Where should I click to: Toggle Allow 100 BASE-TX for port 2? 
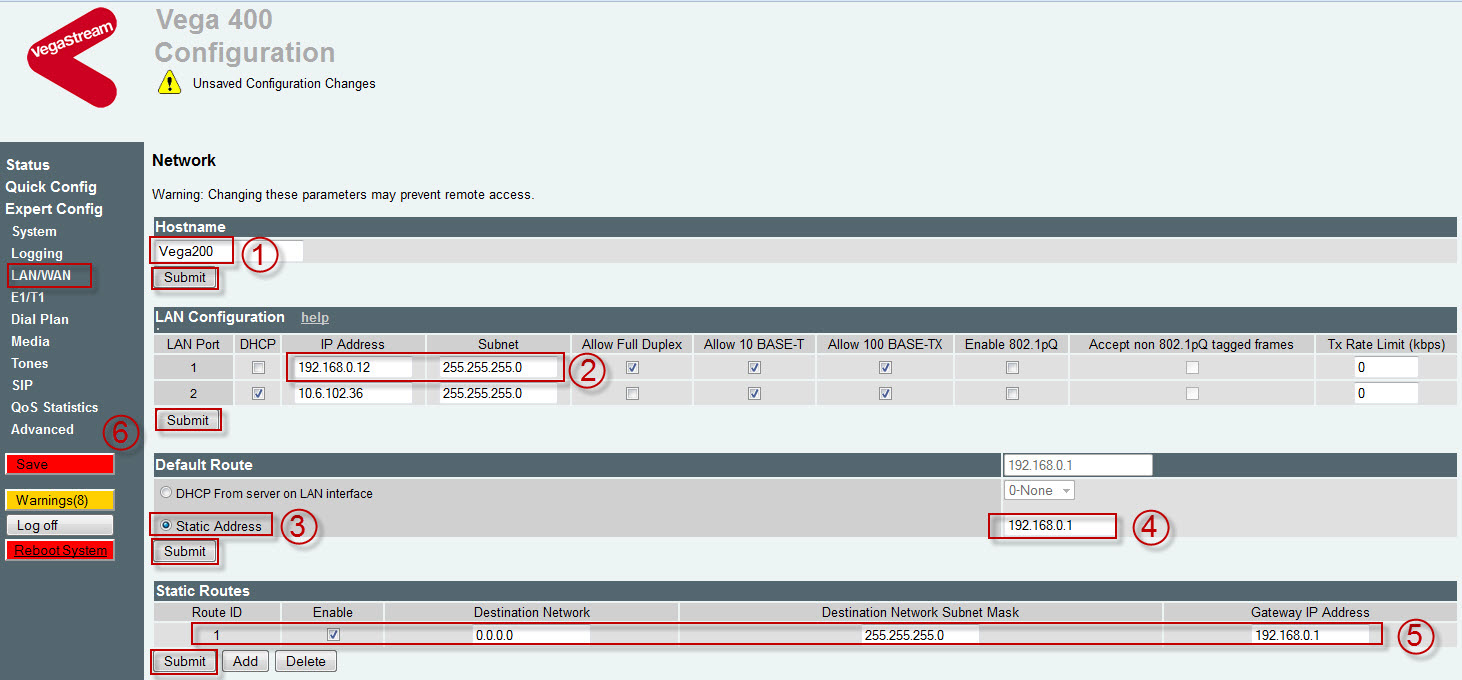click(x=885, y=394)
